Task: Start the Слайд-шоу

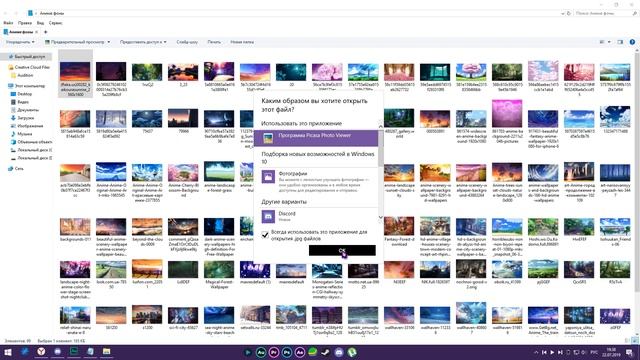Action: click(x=187, y=42)
